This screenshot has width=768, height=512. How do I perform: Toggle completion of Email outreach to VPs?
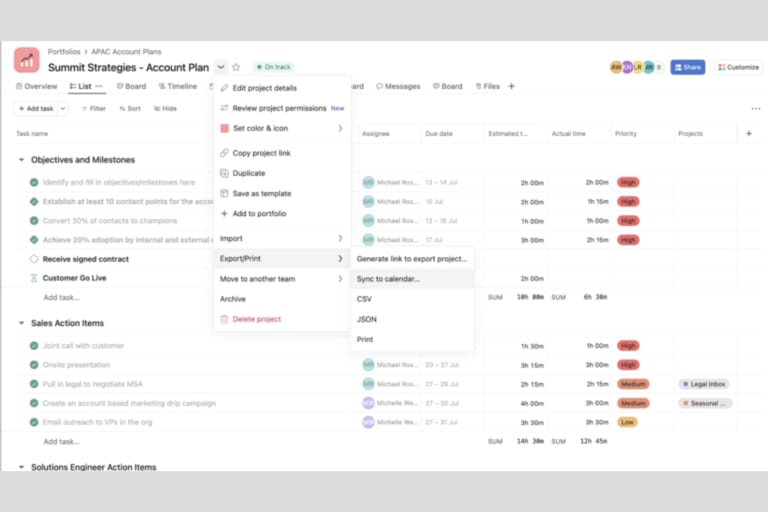point(34,422)
